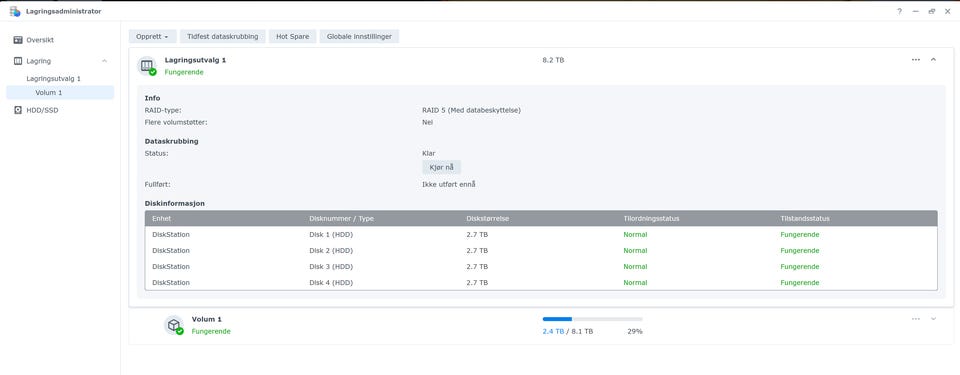960x375 pixels.
Task: Click the HDD/SSD disk icon in sidebar
Action: [x=18, y=110]
